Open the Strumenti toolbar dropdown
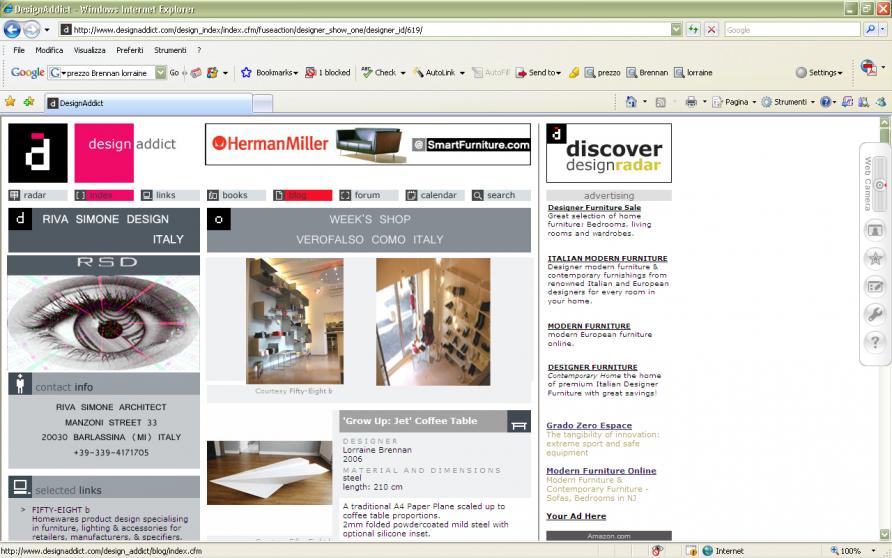The image size is (892, 558). (x=788, y=102)
